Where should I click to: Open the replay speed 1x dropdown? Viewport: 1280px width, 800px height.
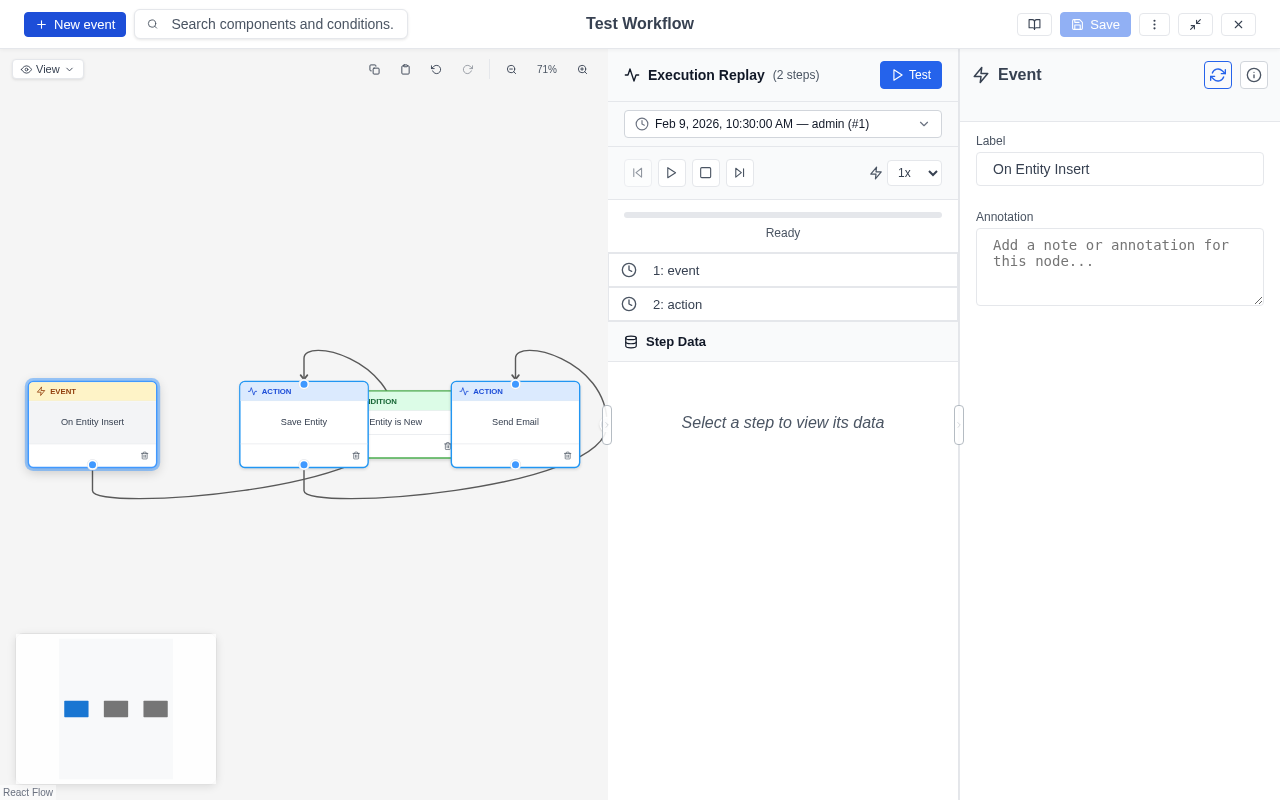(x=914, y=172)
